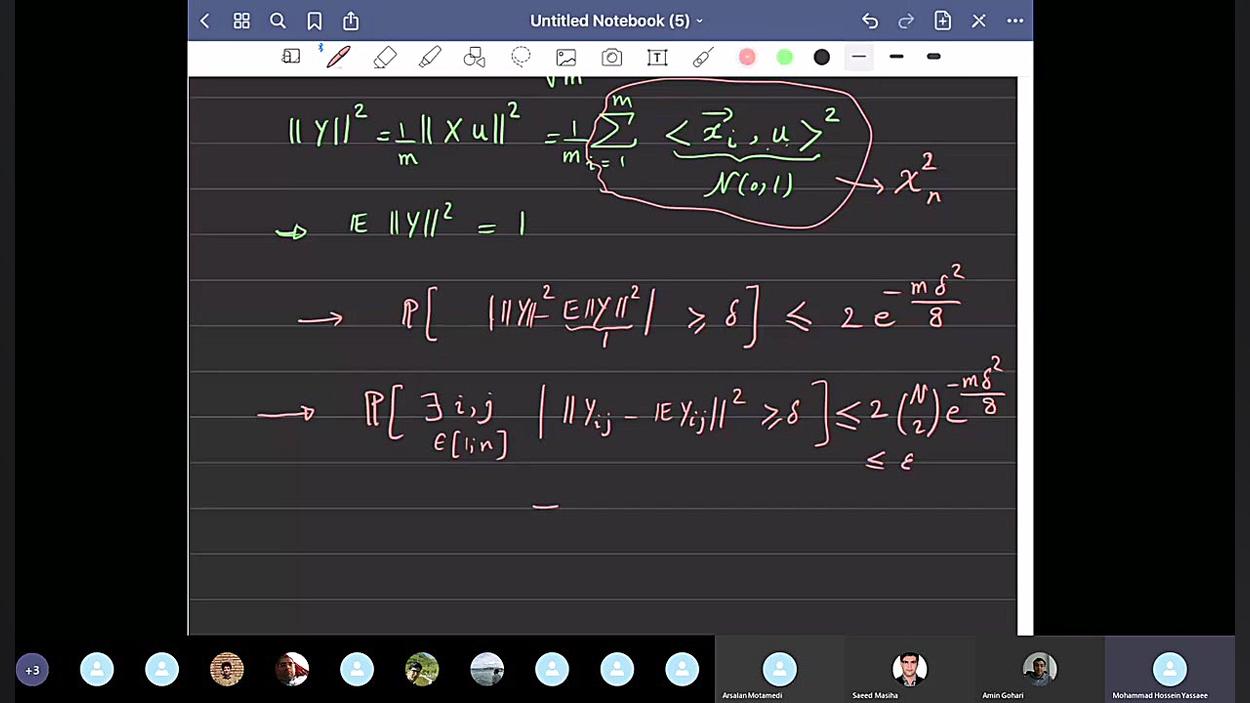Activate the lasso selection tool
Screen dimensions: 1250x703
point(520,57)
